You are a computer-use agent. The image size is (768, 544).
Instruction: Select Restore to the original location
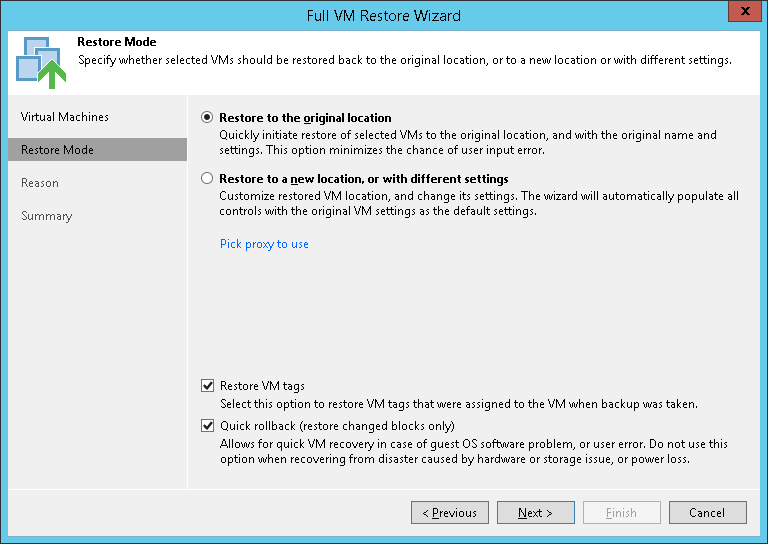click(207, 118)
